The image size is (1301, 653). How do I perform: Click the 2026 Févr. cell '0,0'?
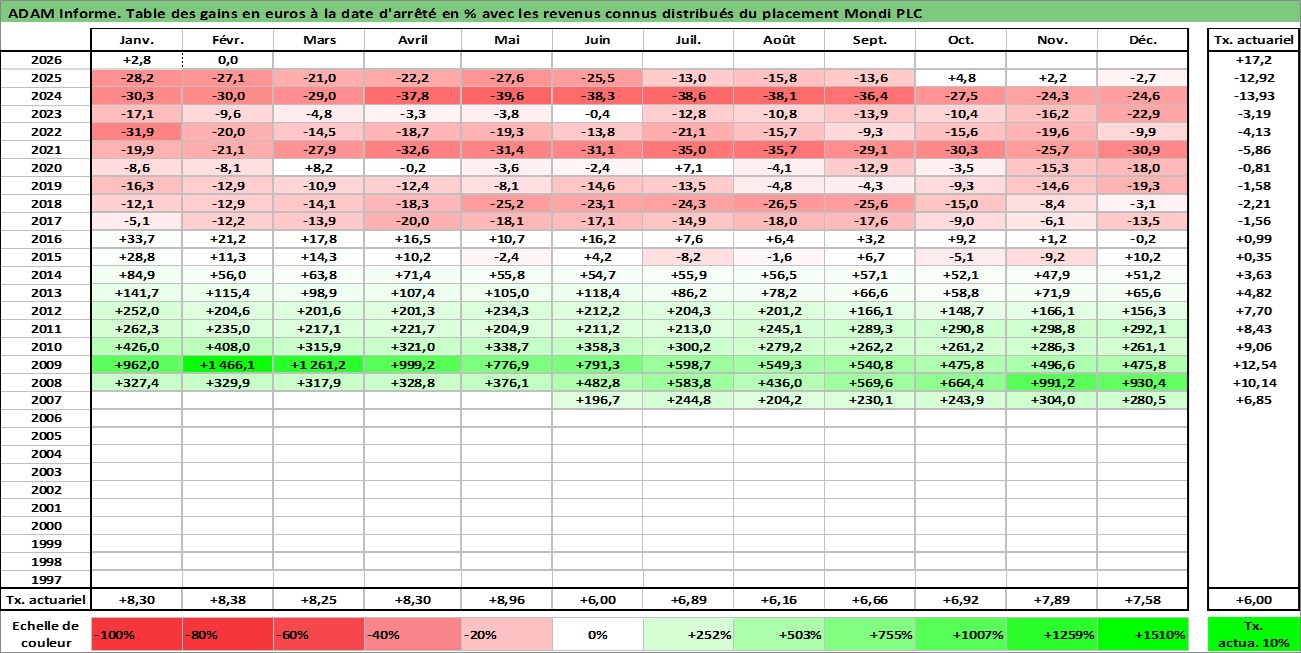point(227,60)
